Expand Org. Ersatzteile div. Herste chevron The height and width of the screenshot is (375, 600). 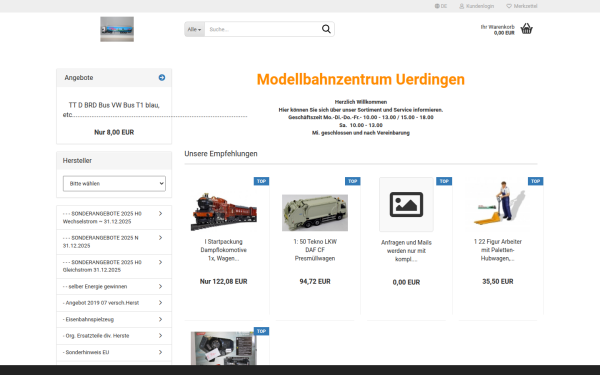click(x=160, y=336)
